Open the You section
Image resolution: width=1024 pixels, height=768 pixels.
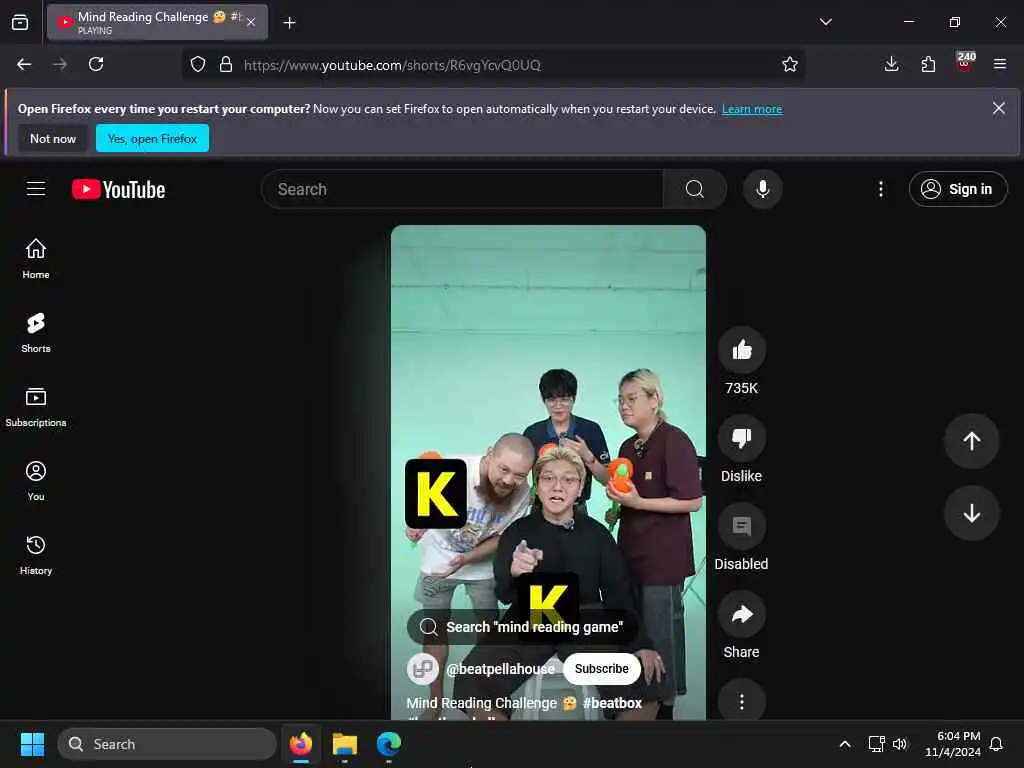pos(36,481)
